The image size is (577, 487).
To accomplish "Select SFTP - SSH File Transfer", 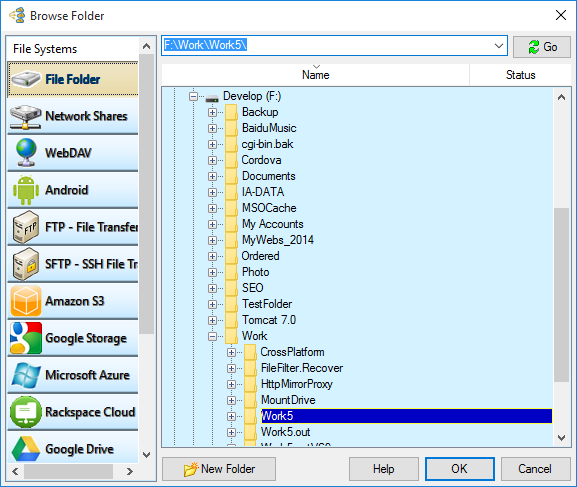I will (73, 264).
